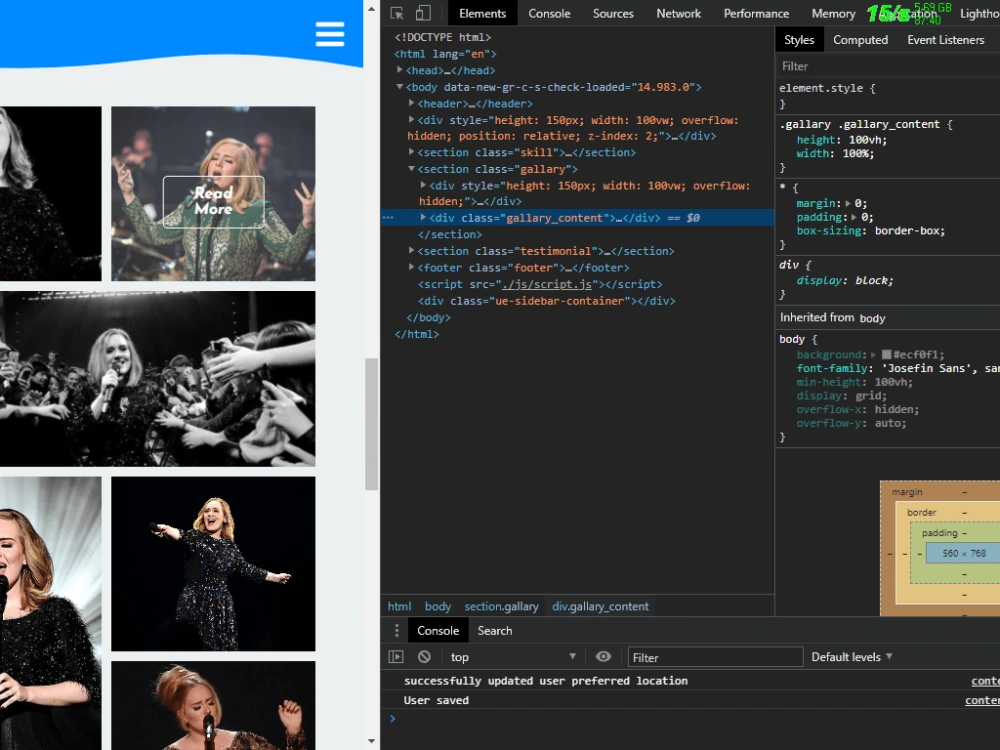Collapse the body element node
Image resolution: width=1000 pixels, height=750 pixels.
tap(400, 87)
